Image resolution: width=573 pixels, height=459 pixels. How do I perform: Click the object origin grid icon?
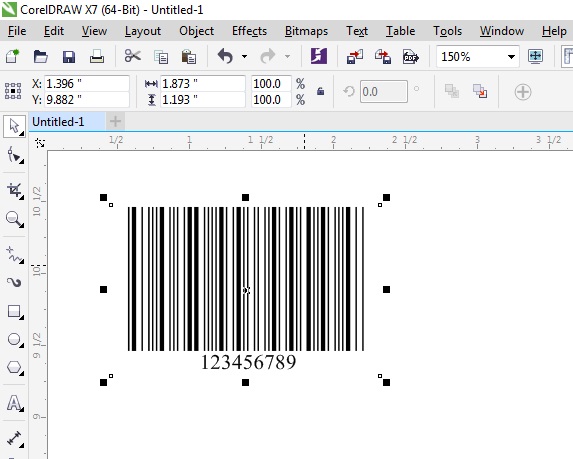click(x=13, y=91)
